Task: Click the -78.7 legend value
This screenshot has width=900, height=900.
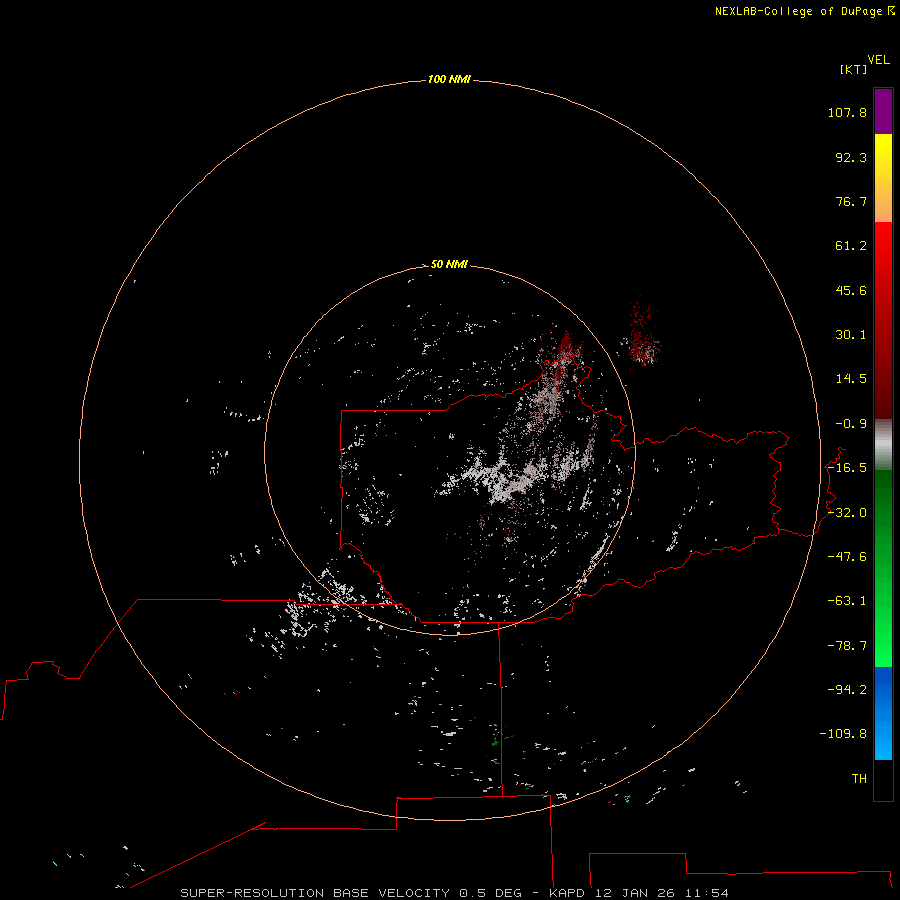Action: click(847, 646)
